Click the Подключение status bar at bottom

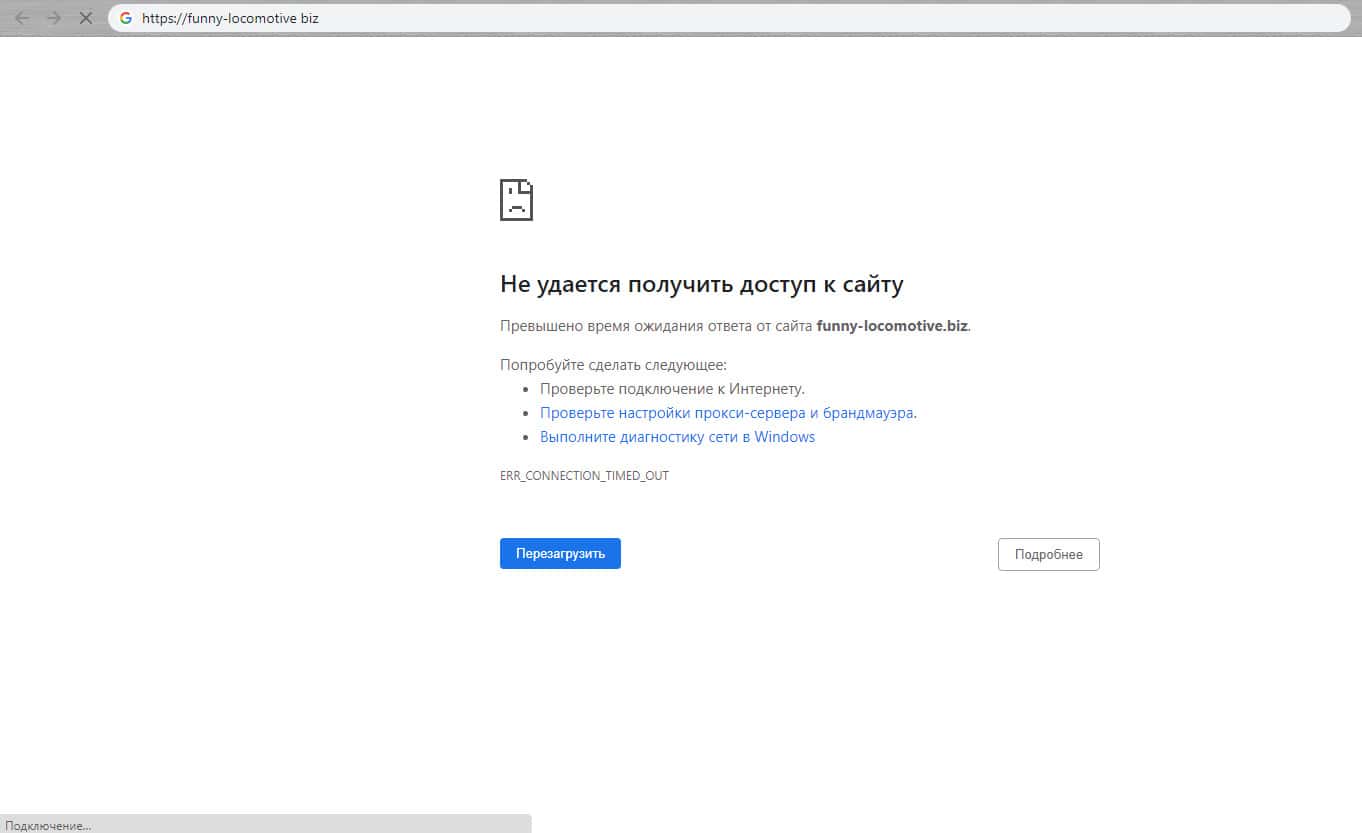tap(48, 825)
